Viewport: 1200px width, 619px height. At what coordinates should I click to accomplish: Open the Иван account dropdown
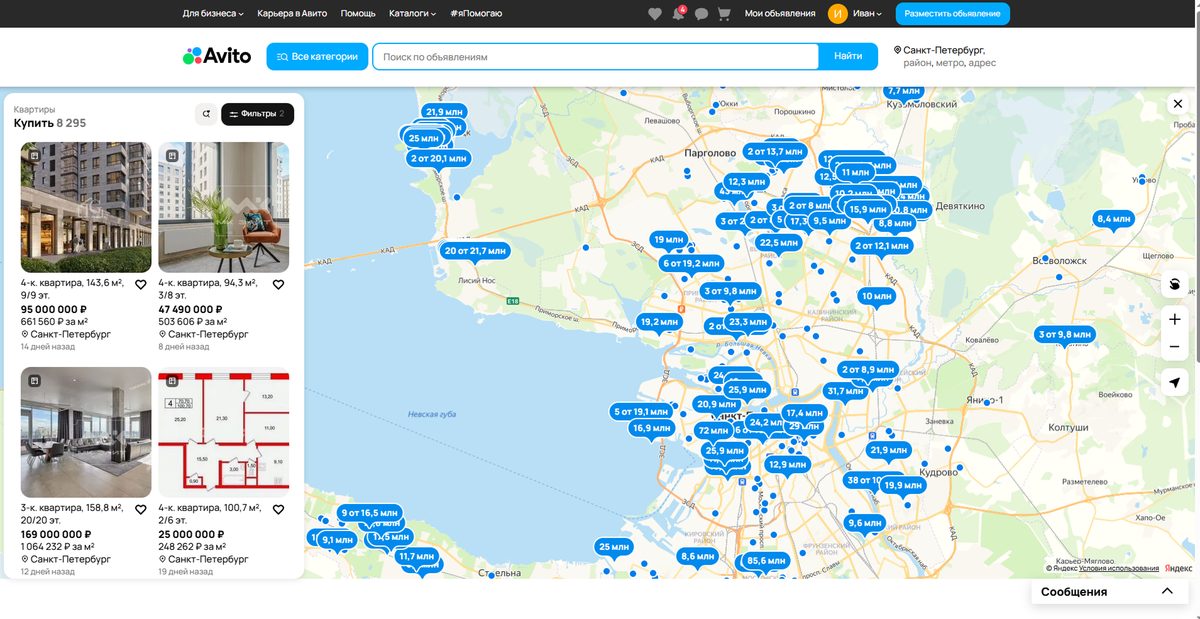[x=867, y=14]
